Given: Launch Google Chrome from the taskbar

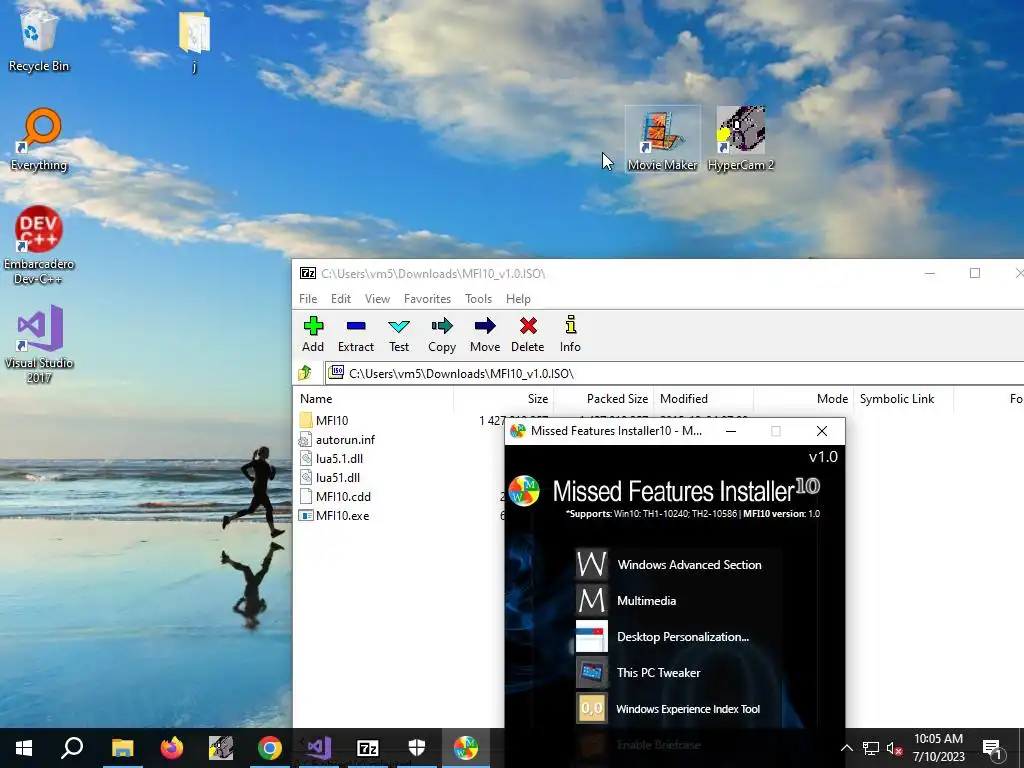Looking at the screenshot, I should pyautogui.click(x=270, y=748).
